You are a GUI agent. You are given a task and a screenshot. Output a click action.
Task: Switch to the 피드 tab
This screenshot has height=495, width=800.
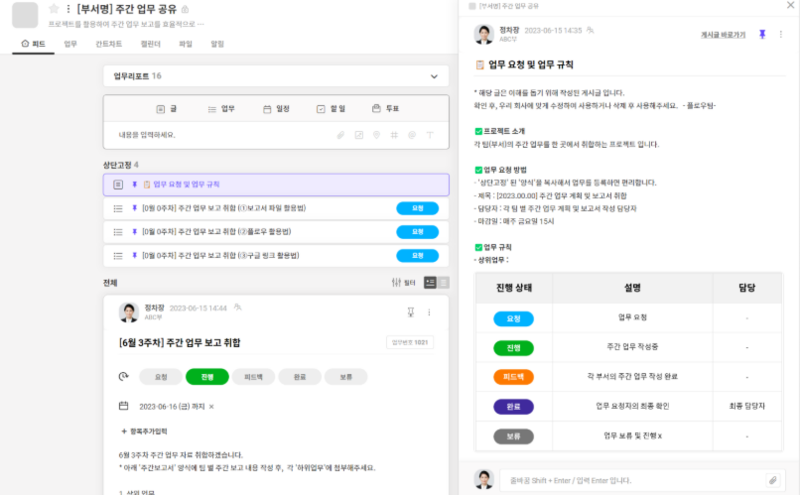(33, 44)
